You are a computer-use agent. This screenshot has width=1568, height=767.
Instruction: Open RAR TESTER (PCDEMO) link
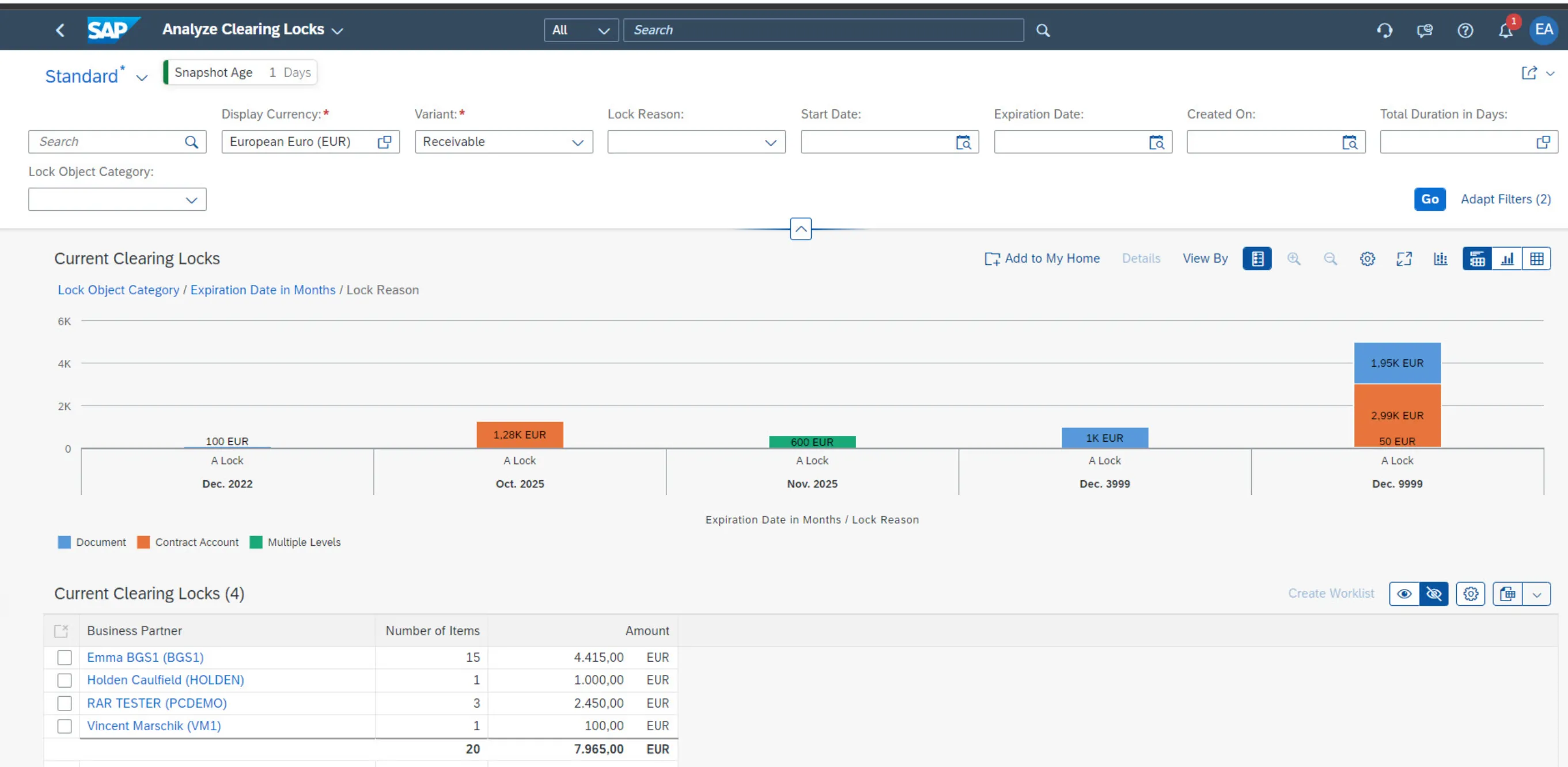[x=157, y=703]
